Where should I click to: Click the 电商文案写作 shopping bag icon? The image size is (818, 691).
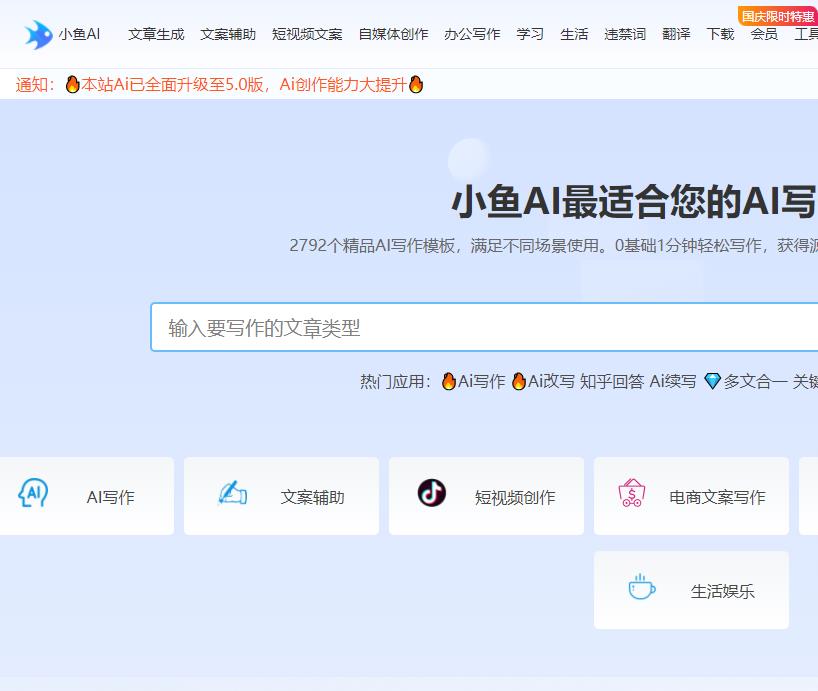coord(632,493)
